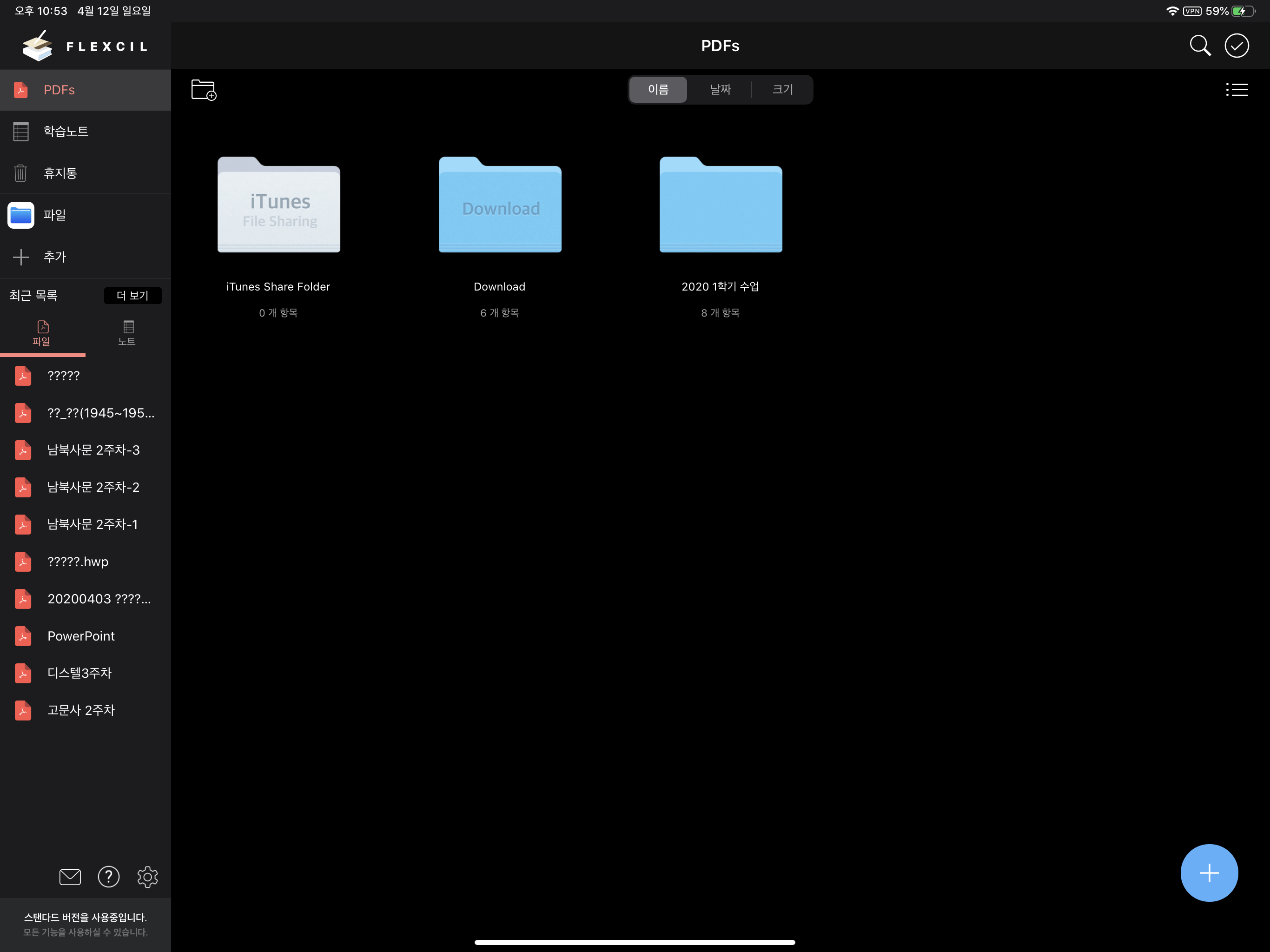
Task: Sort files by 이름 (name)
Action: tap(658, 90)
